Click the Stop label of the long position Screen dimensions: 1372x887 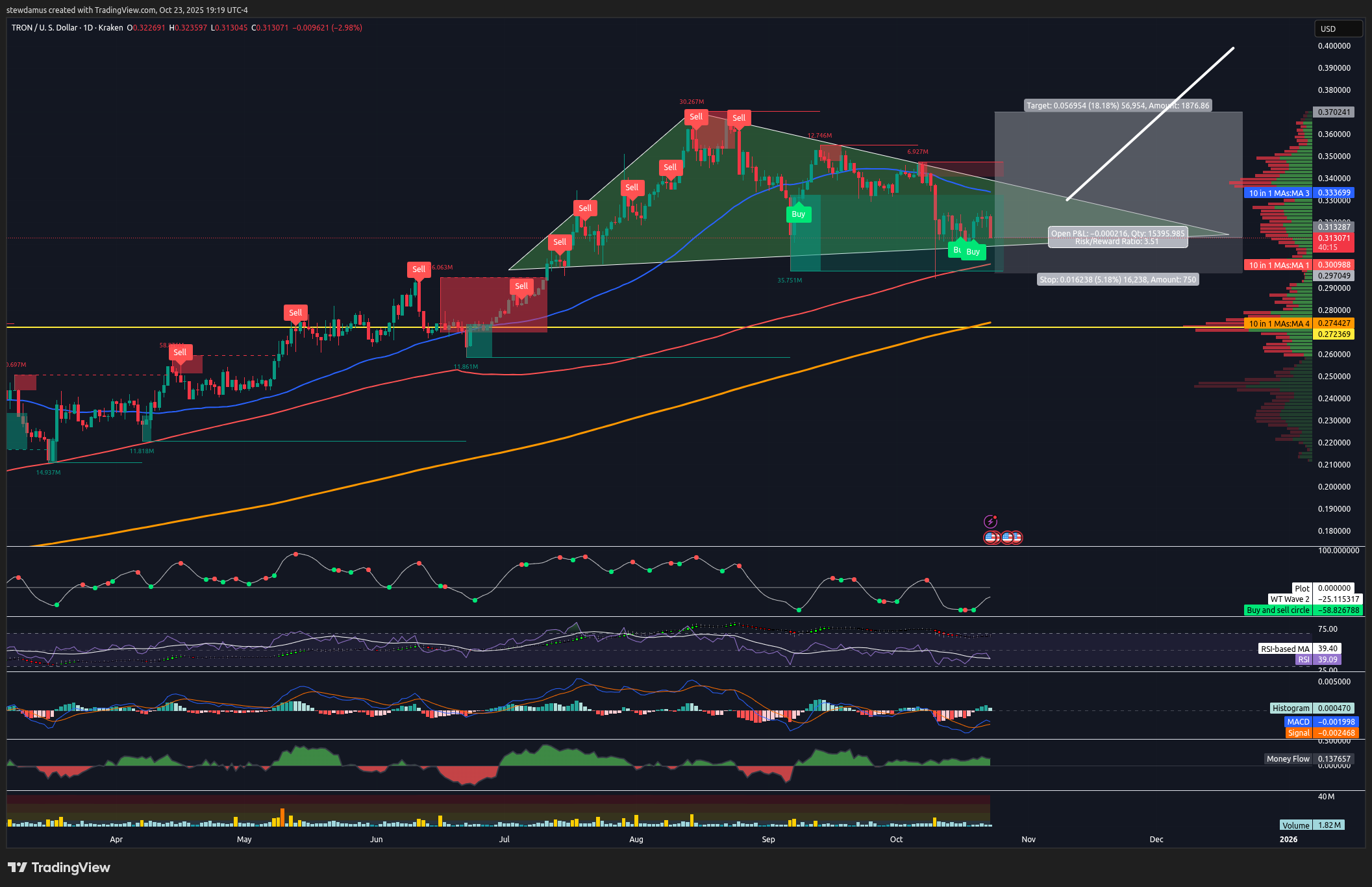click(x=1117, y=280)
